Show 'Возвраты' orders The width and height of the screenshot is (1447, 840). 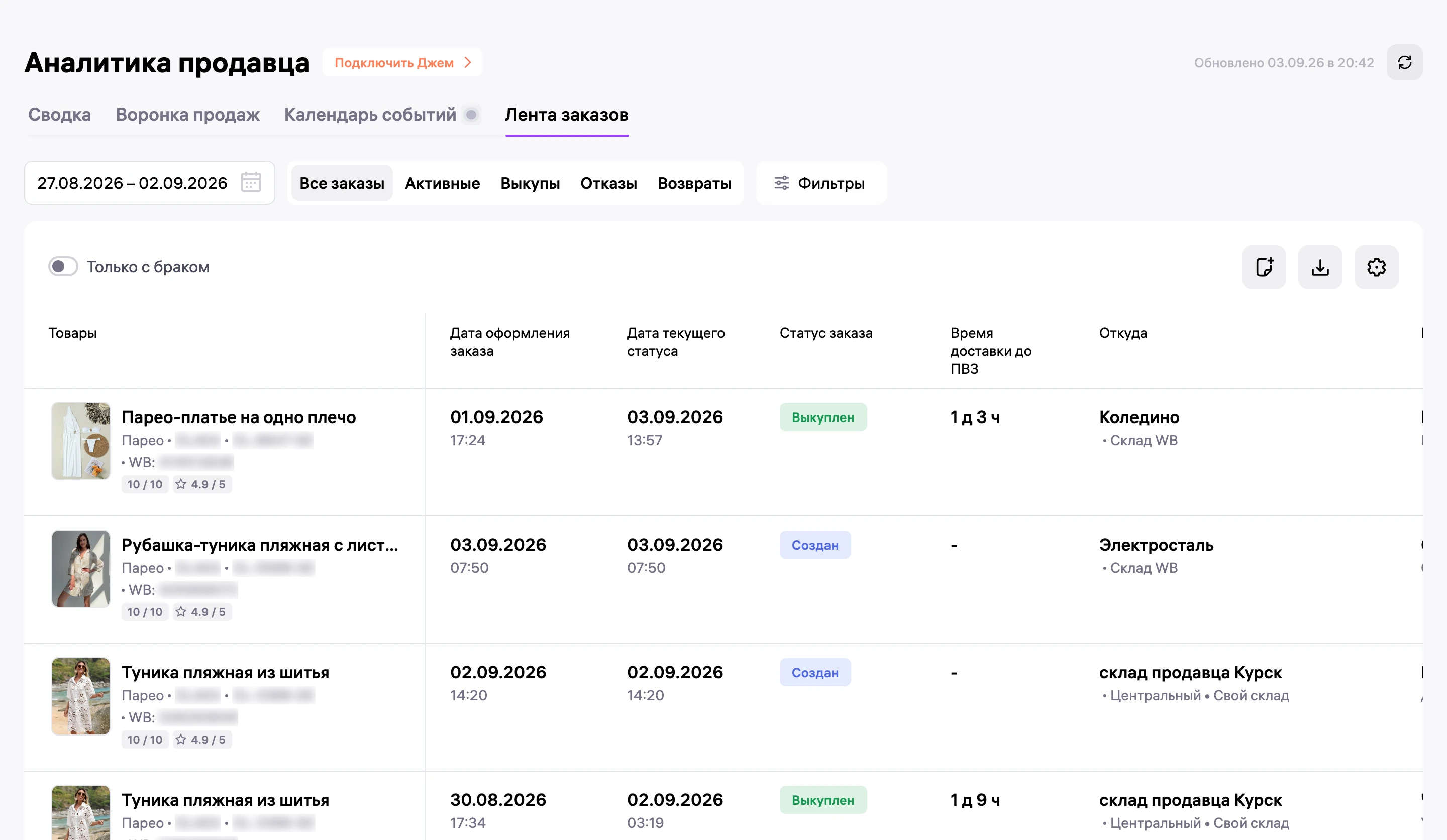click(694, 183)
